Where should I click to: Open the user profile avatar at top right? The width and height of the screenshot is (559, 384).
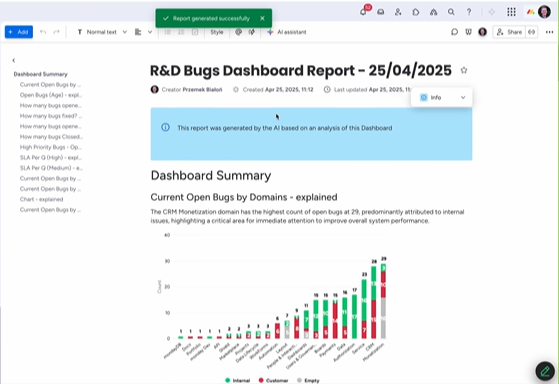coord(544,12)
